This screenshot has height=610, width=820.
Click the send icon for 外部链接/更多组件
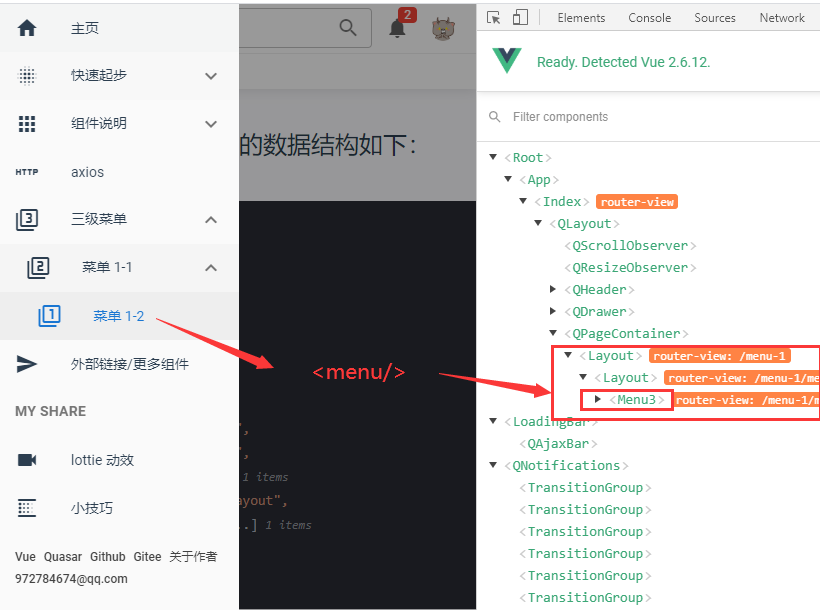click(x=27, y=364)
